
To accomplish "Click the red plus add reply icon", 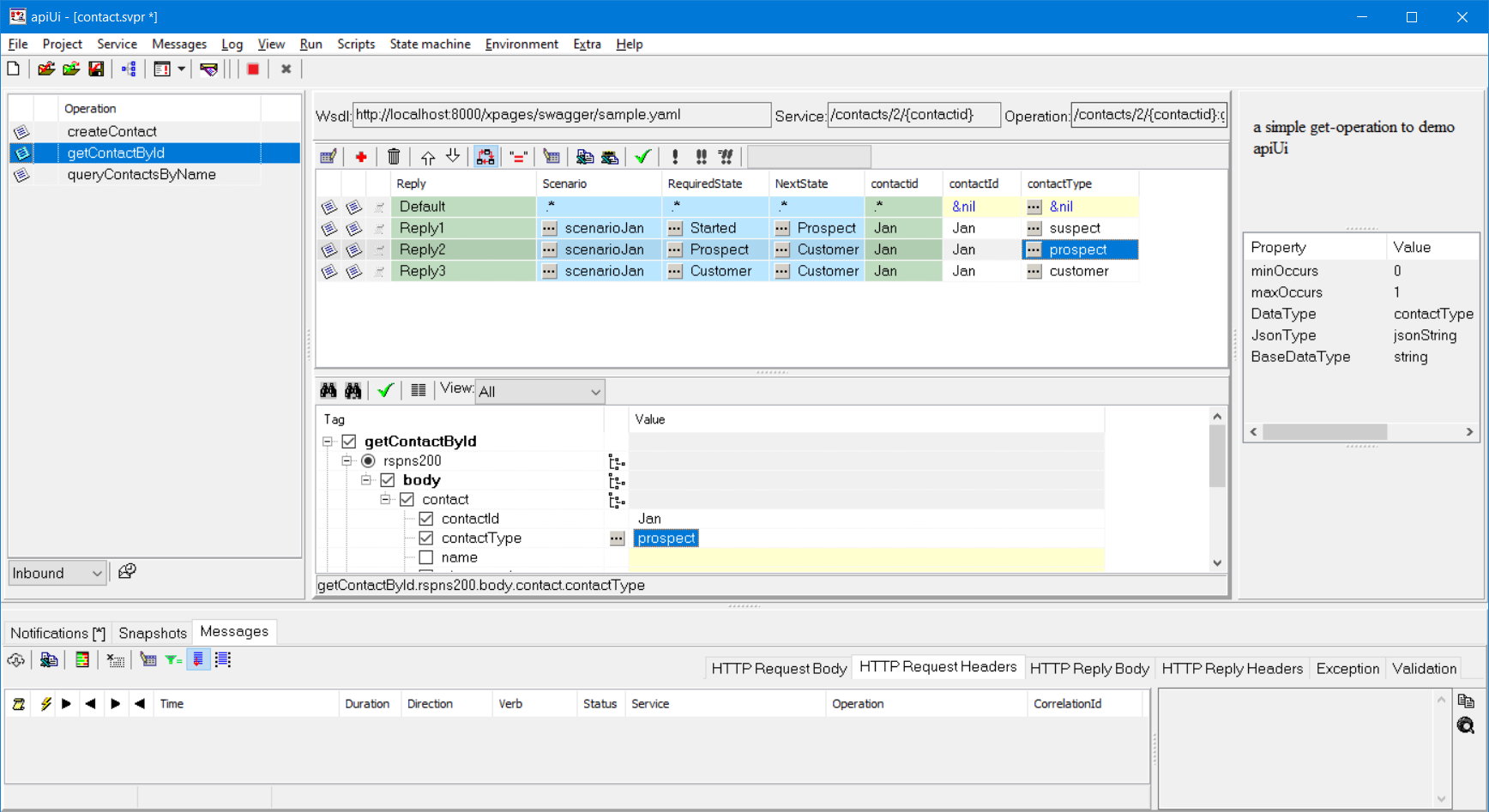I will tap(361, 157).
